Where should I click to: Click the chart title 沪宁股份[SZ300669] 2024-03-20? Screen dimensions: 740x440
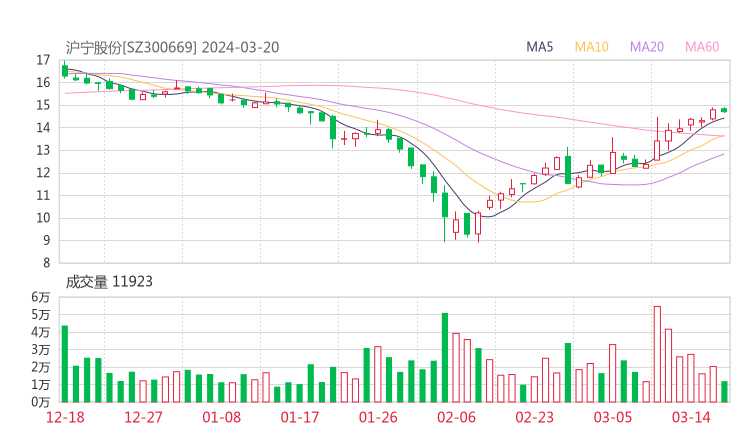pyautogui.click(x=172, y=47)
